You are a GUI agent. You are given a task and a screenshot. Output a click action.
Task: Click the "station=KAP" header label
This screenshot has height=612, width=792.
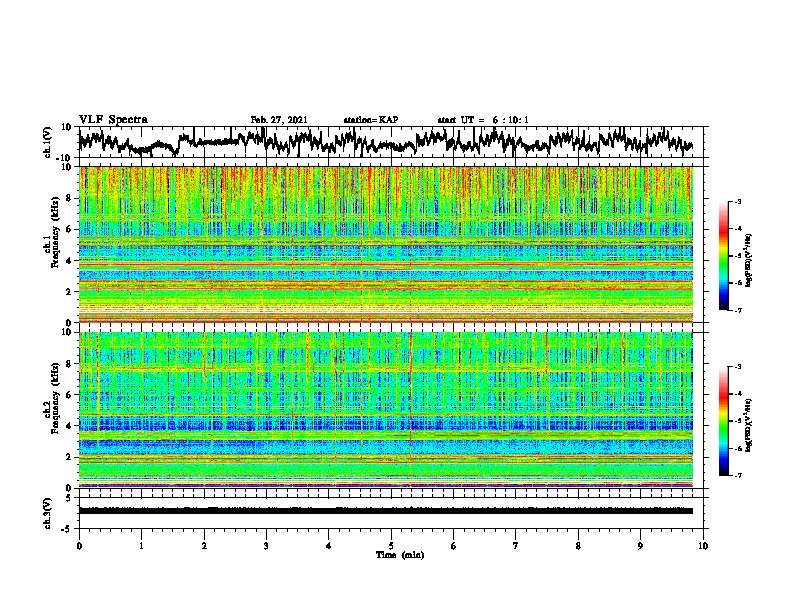point(371,120)
